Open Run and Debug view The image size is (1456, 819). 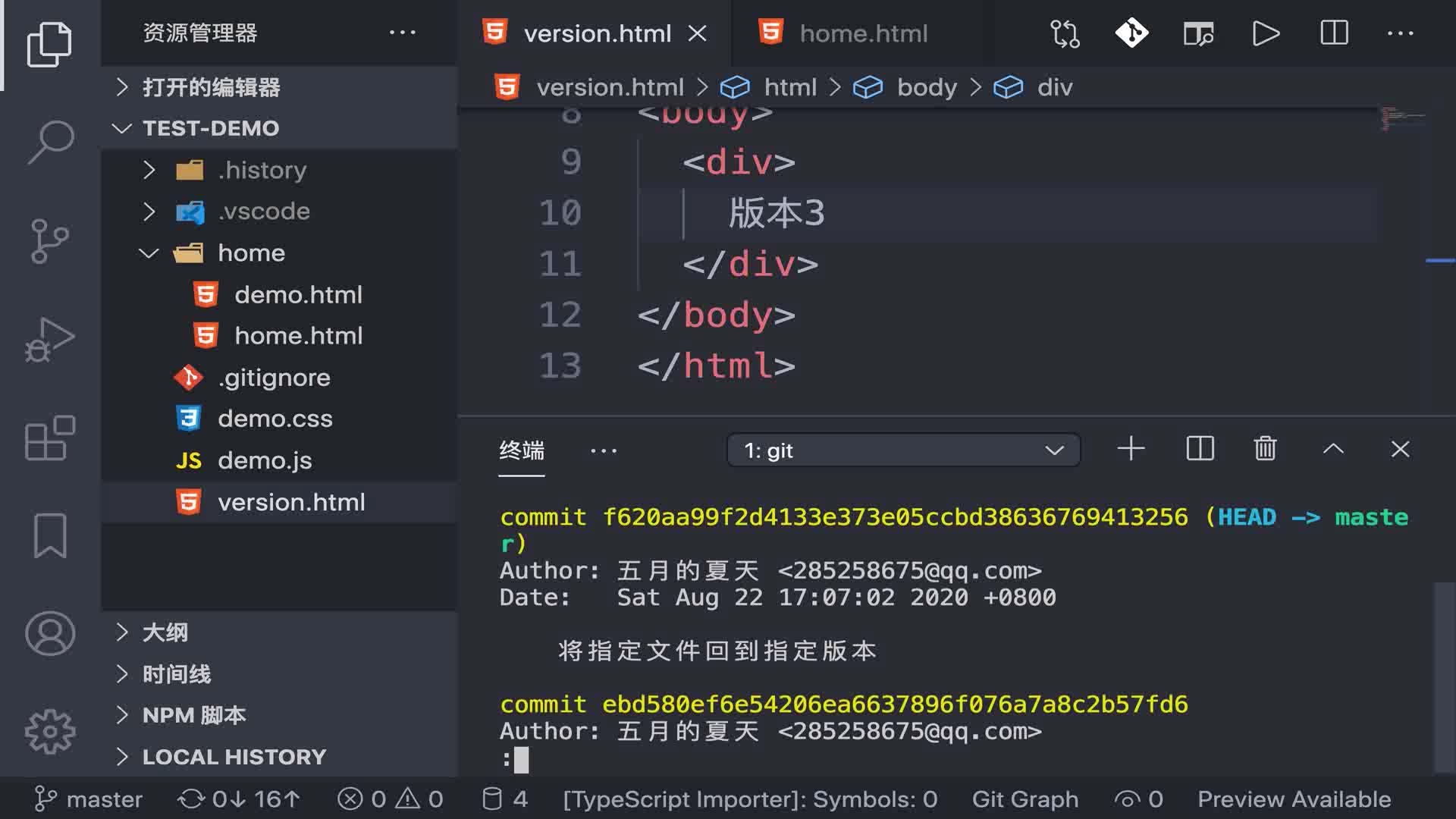(x=50, y=340)
